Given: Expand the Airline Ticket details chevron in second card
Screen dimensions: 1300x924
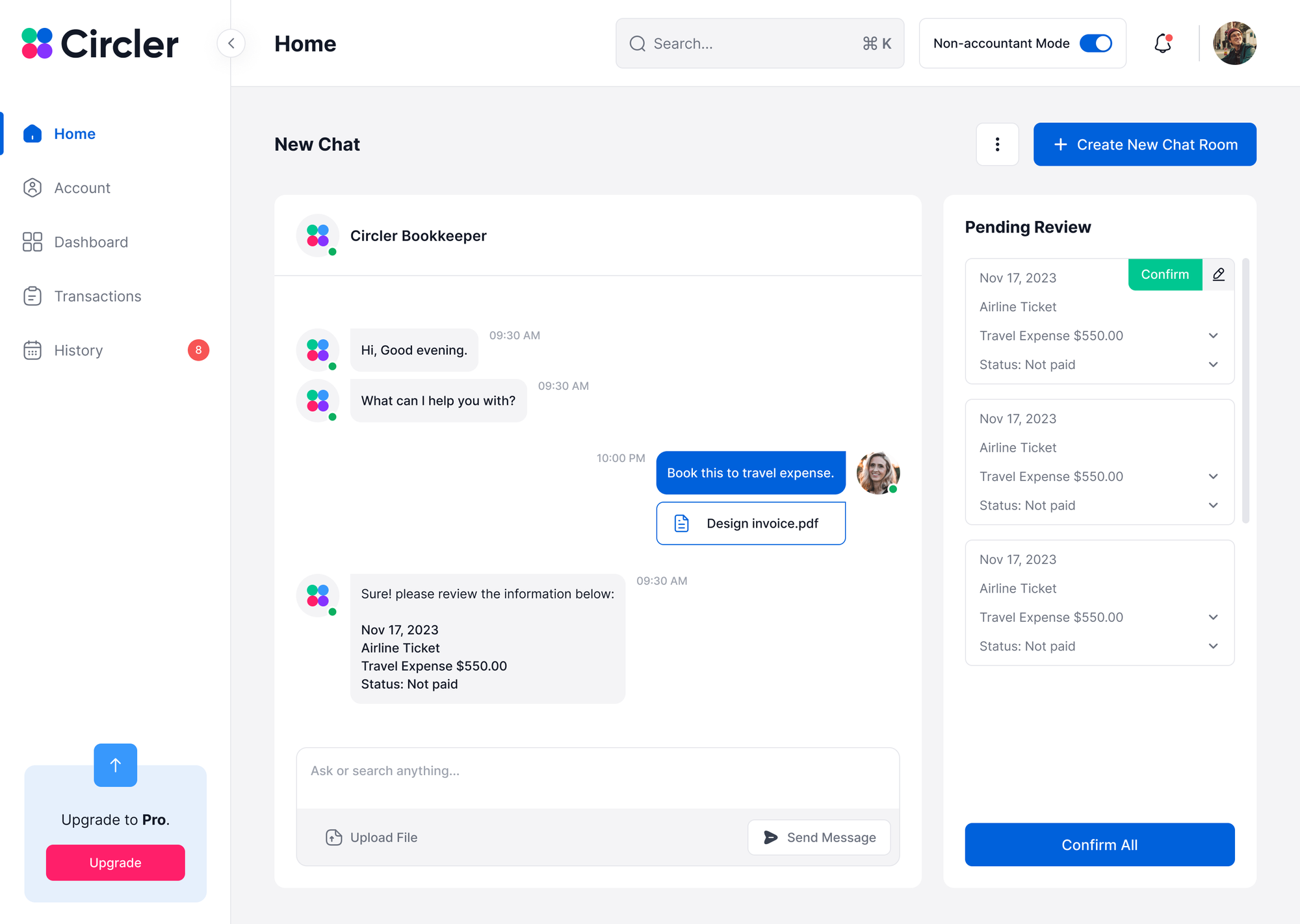Looking at the screenshot, I should tap(1213, 476).
